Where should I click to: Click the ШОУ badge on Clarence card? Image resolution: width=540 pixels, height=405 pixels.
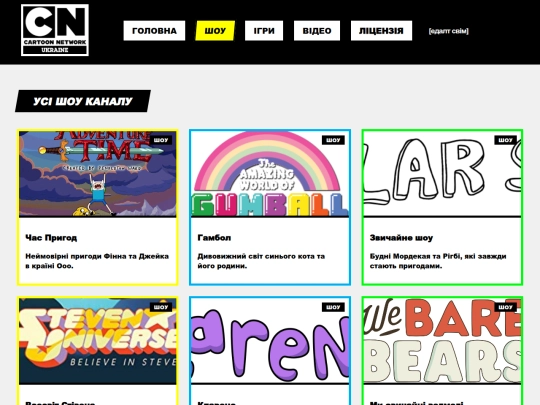(x=333, y=307)
